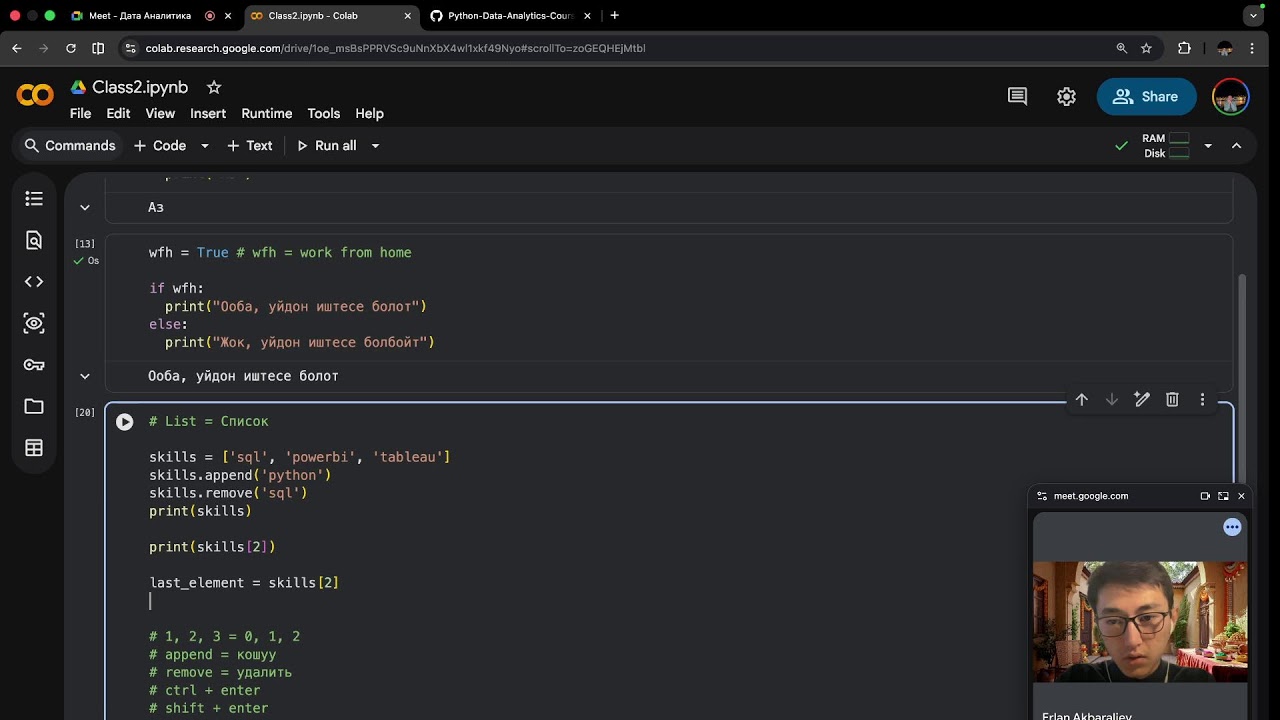1280x720 pixels.
Task: Collapse output of the wfh cell
Action: 85,376
